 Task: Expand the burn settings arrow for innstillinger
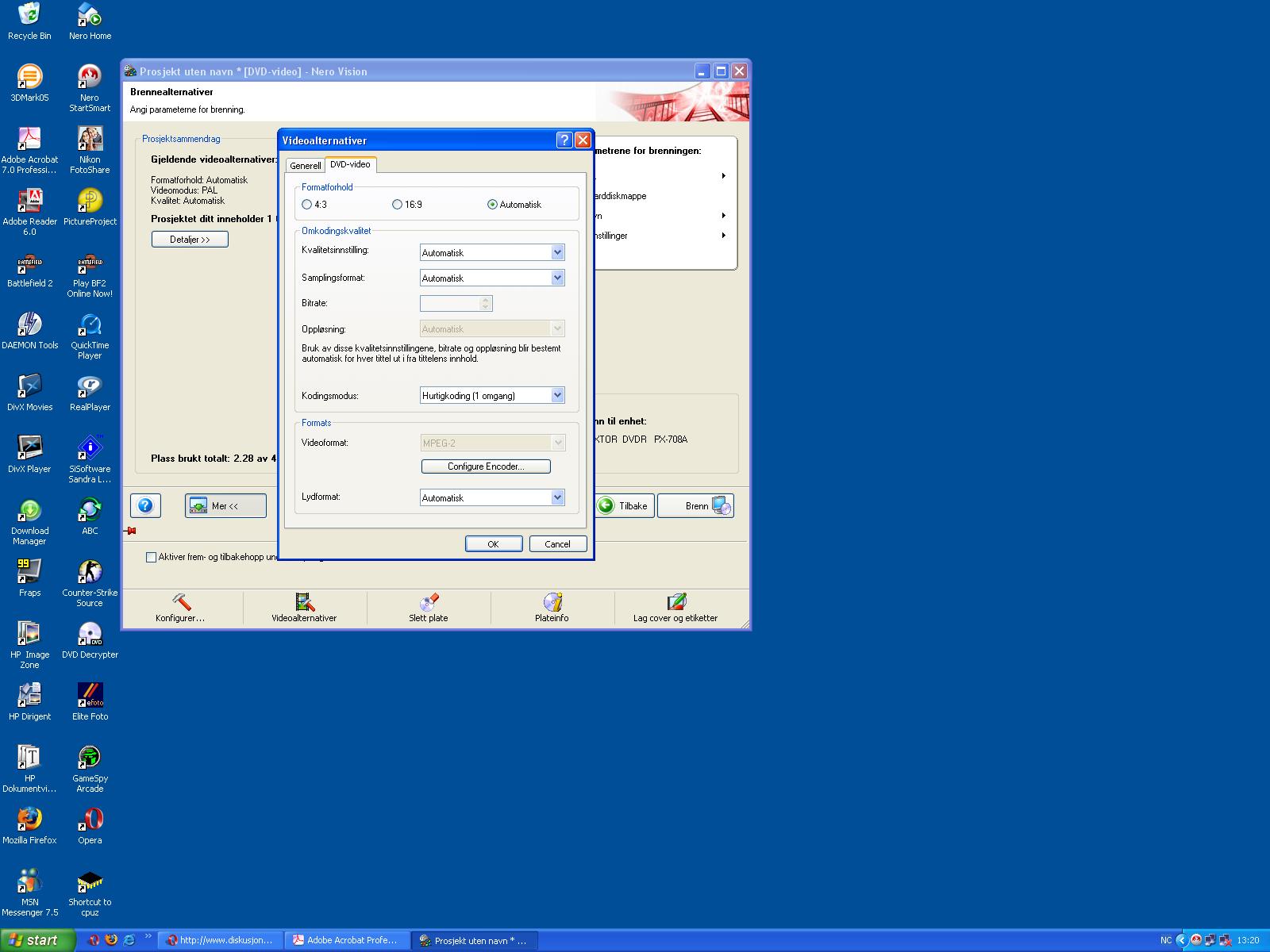tap(723, 236)
